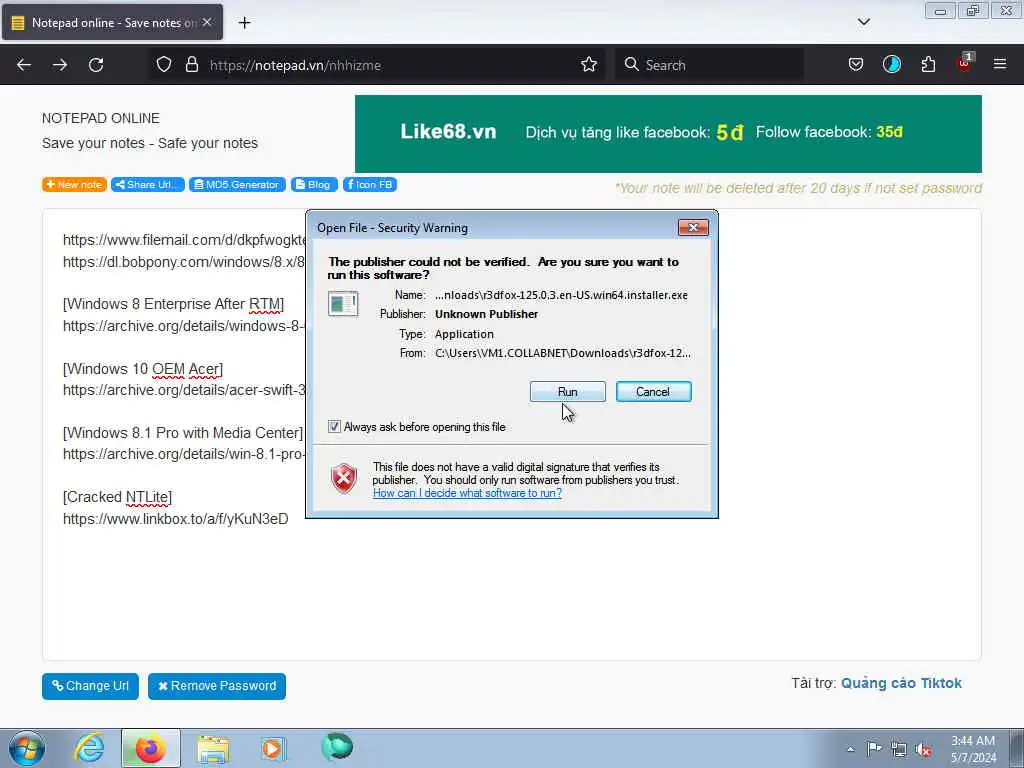Launch Internet Explorer from the taskbar
The image size is (1024, 768).
pyautogui.click(x=89, y=748)
